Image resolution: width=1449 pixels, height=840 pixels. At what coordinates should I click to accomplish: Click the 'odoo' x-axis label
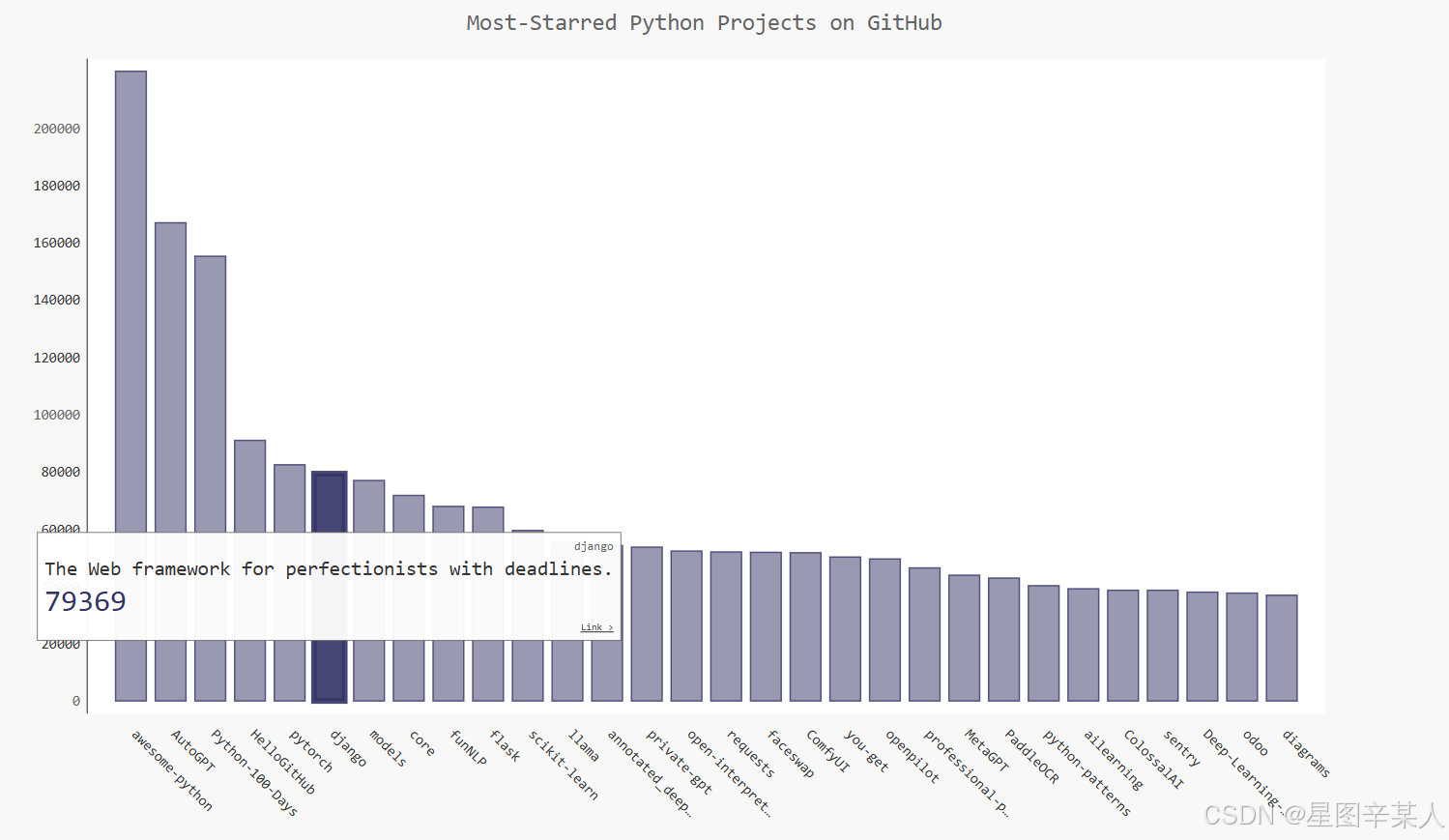coord(1255,742)
